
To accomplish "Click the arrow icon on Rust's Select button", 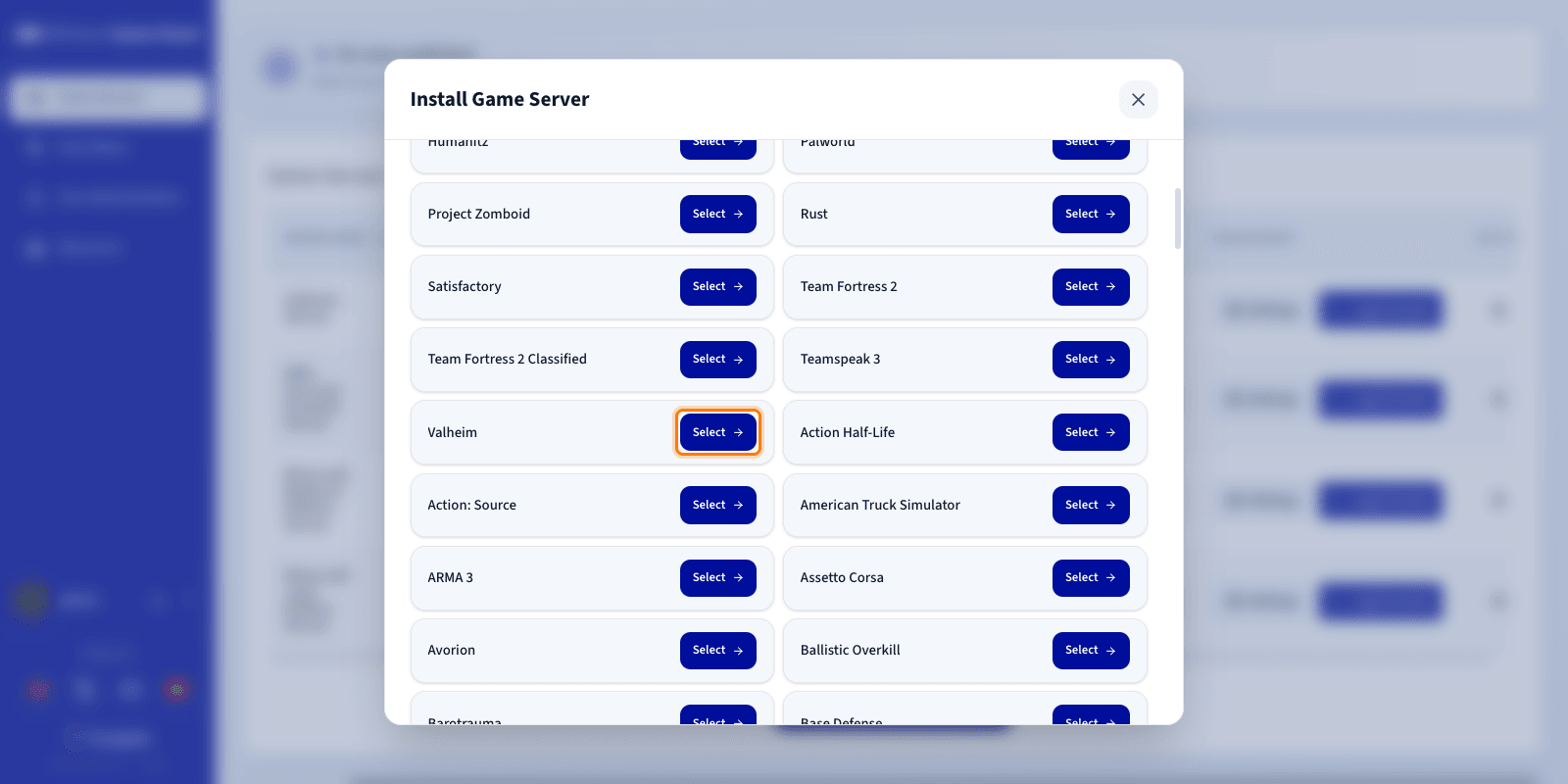I will (x=1110, y=214).
